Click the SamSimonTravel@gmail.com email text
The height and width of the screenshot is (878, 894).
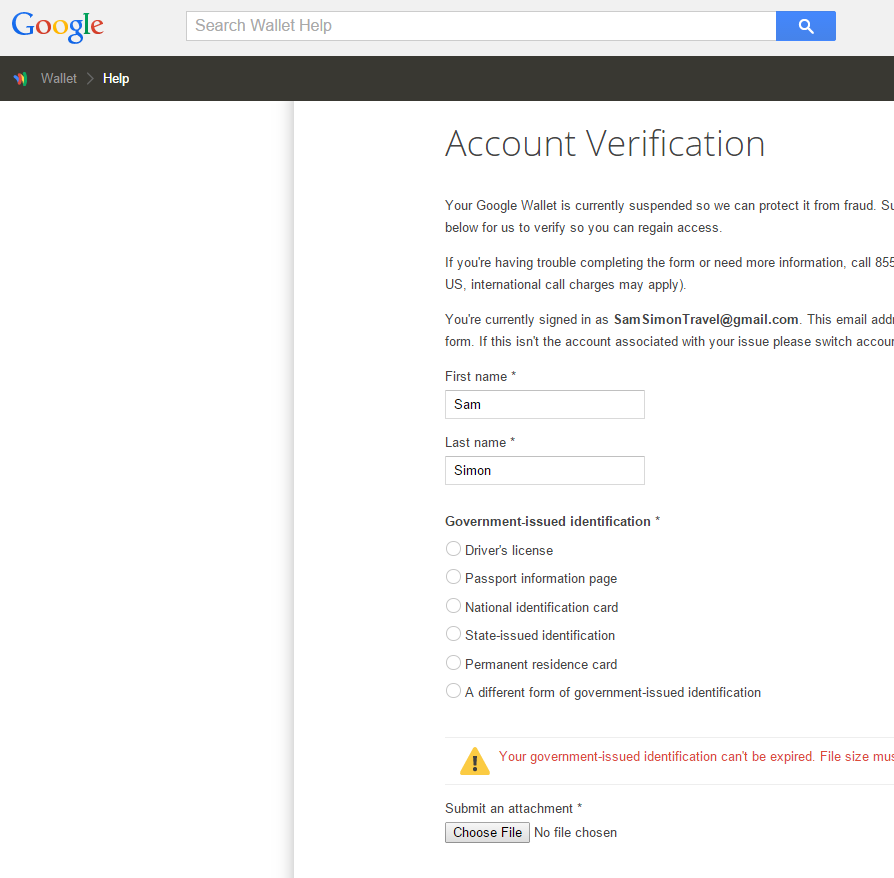pos(706,320)
